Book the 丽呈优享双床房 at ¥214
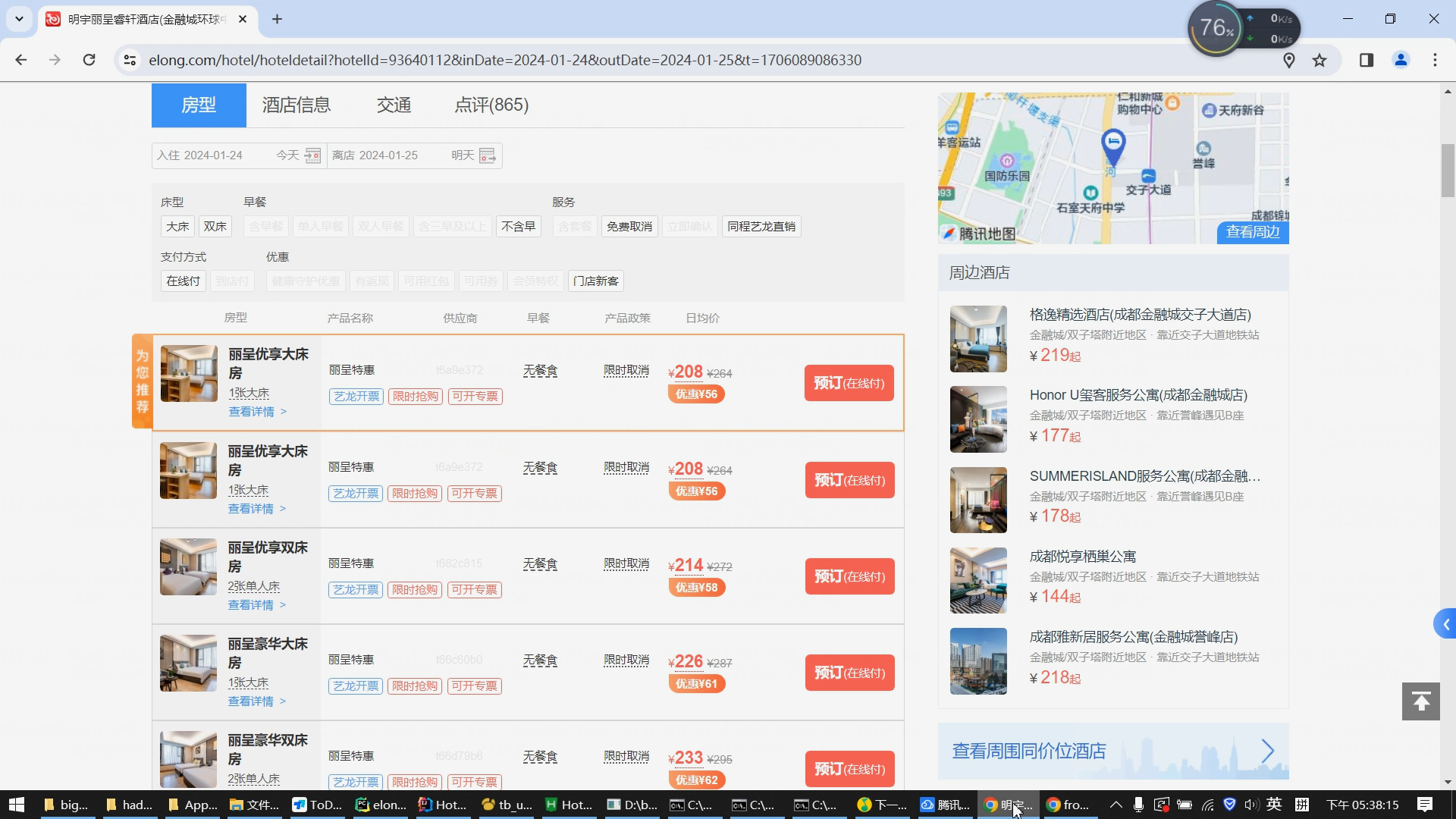Image resolution: width=1456 pixels, height=819 pixels. click(849, 576)
